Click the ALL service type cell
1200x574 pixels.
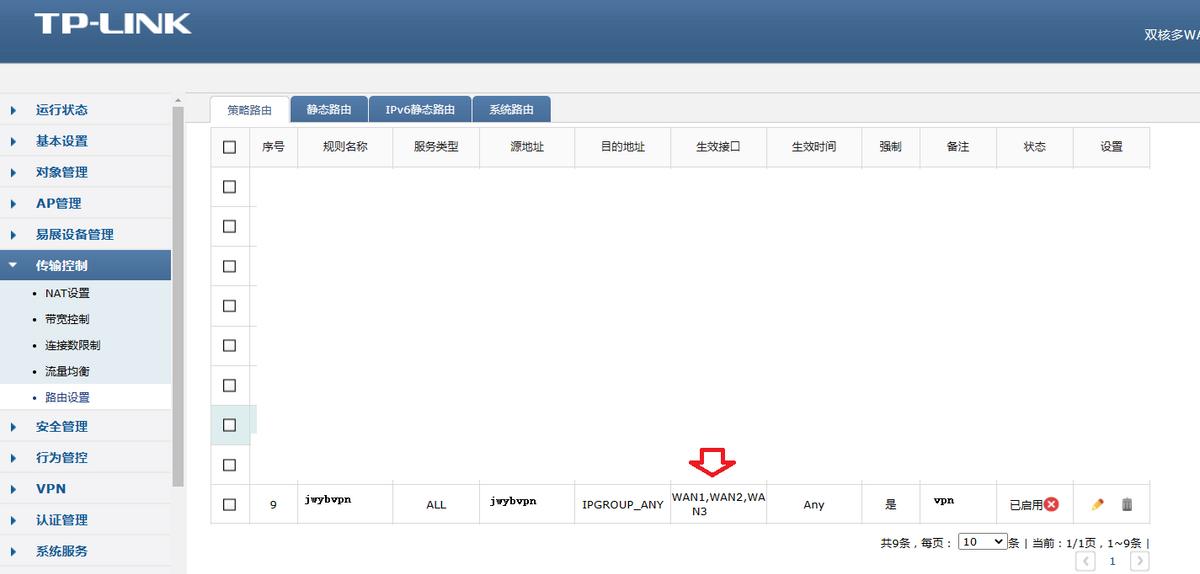pyautogui.click(x=436, y=505)
